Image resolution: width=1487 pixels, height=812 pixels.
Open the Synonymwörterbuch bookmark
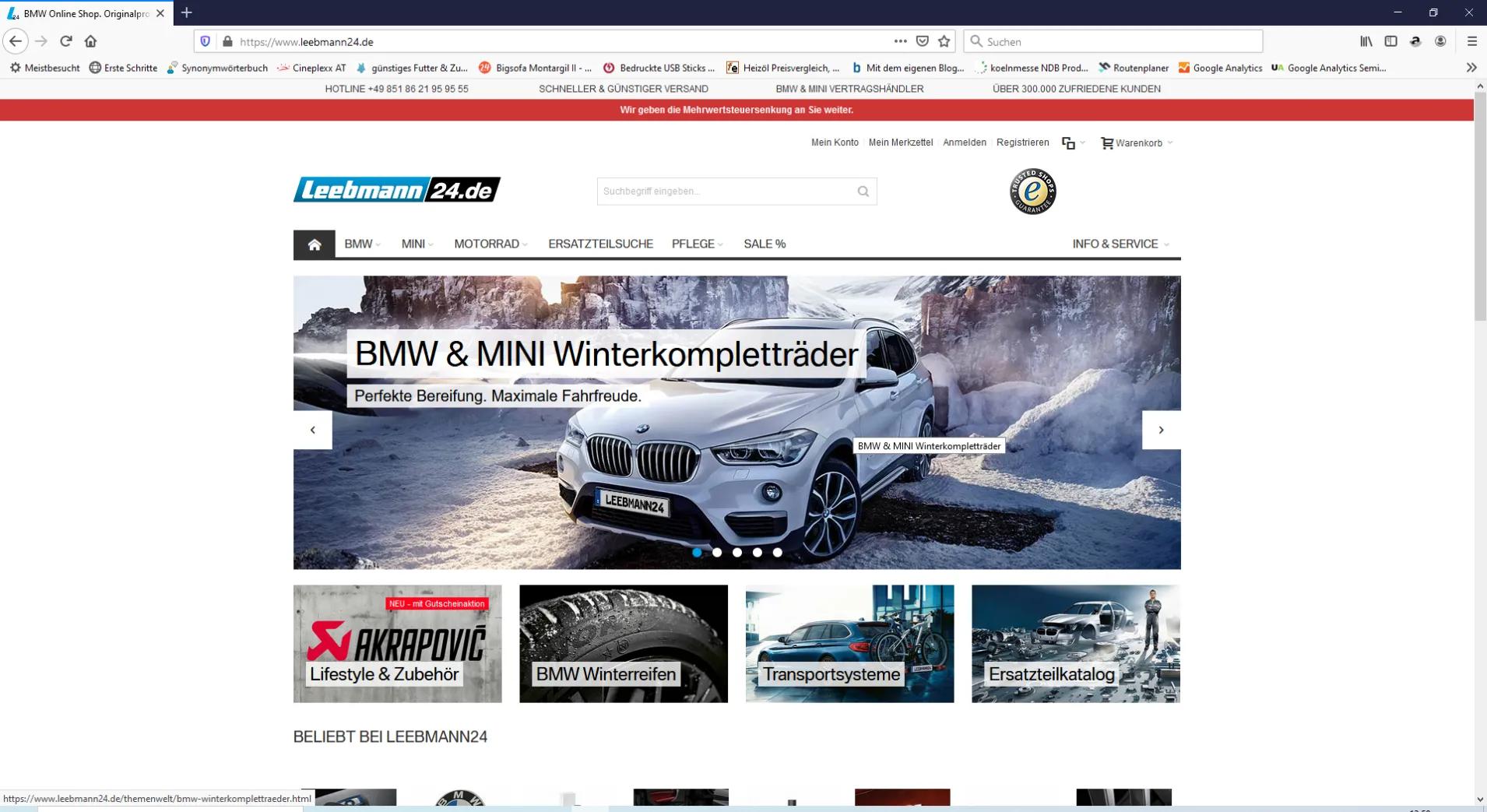tap(217, 68)
